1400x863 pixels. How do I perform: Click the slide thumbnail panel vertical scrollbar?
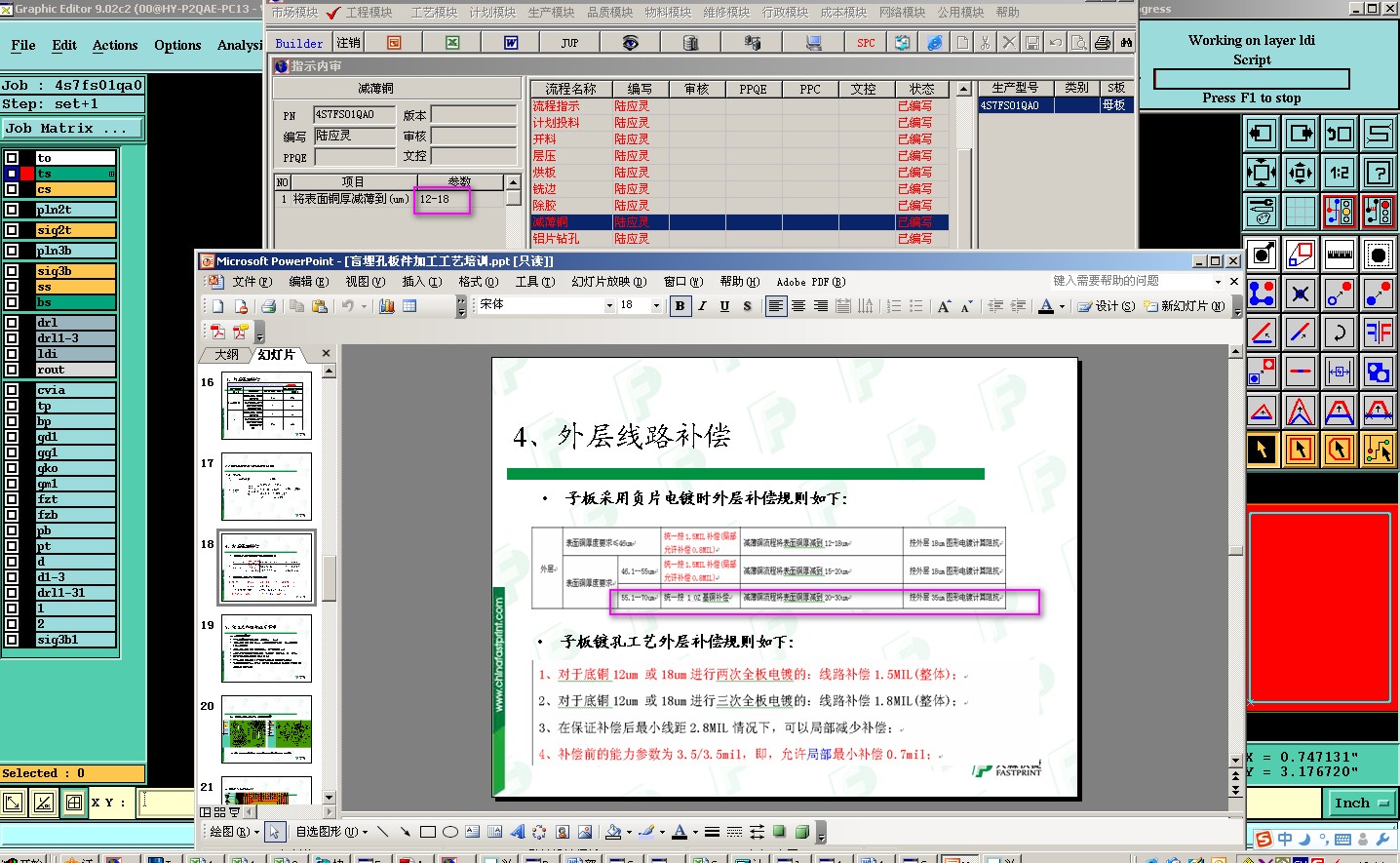pos(329,585)
